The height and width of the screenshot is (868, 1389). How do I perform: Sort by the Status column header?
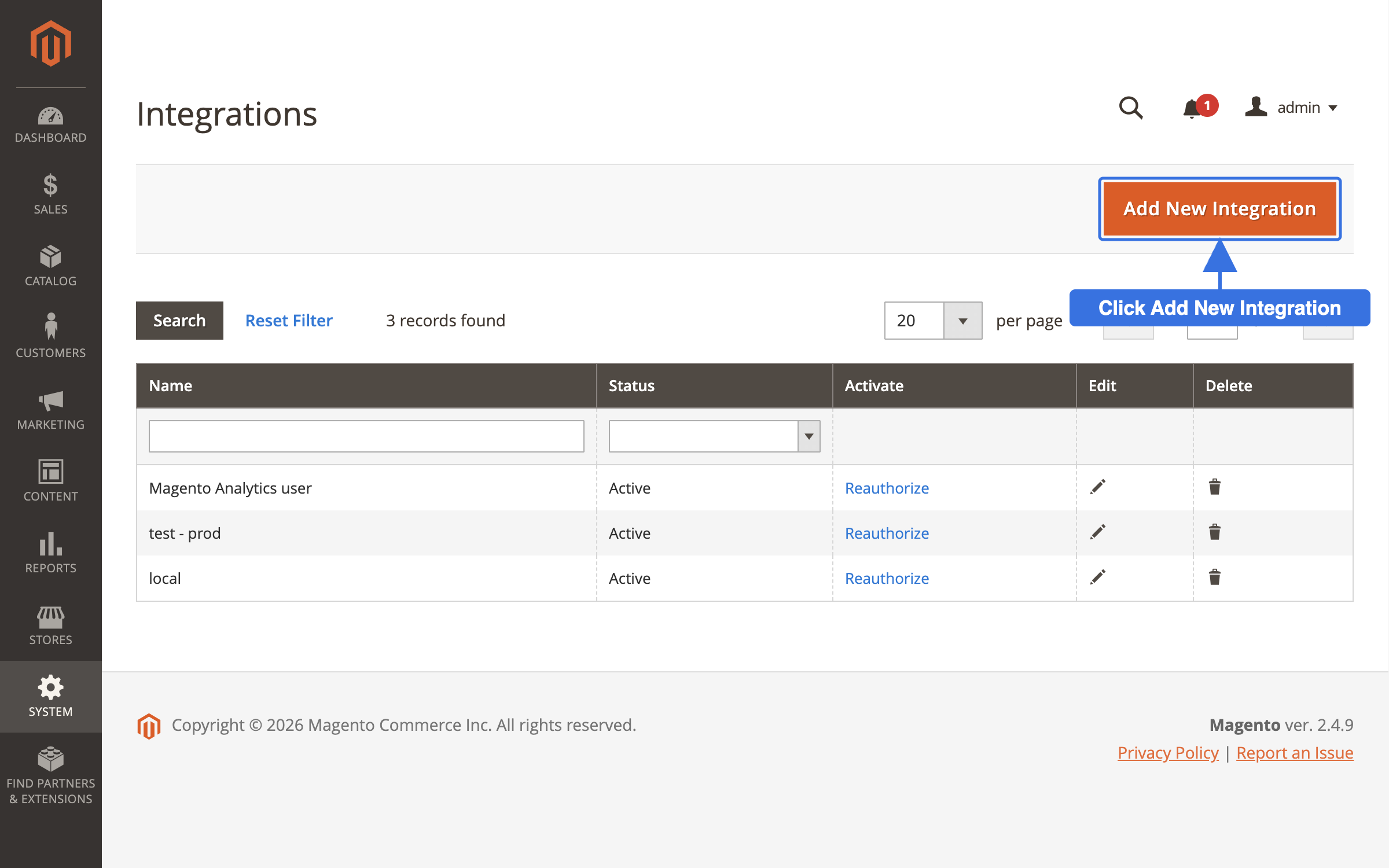pyautogui.click(x=715, y=386)
